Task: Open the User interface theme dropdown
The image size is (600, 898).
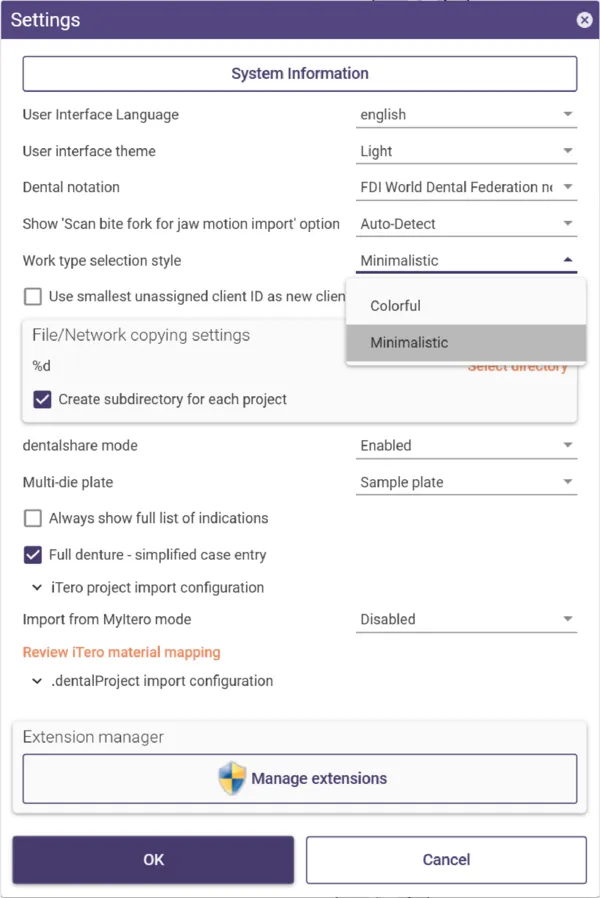Action: (x=466, y=151)
